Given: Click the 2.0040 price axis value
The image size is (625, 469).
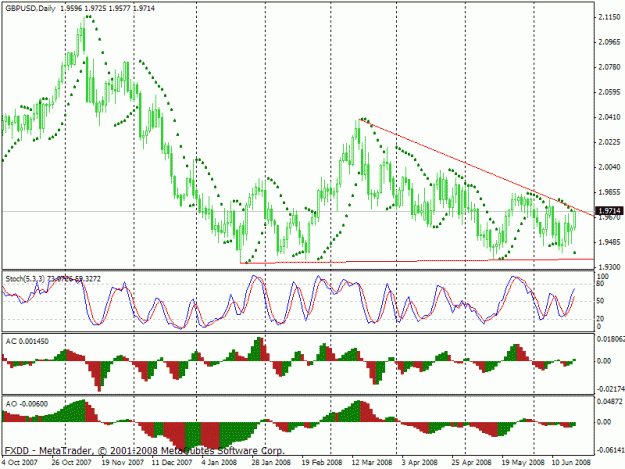Looking at the screenshot, I should (609, 167).
